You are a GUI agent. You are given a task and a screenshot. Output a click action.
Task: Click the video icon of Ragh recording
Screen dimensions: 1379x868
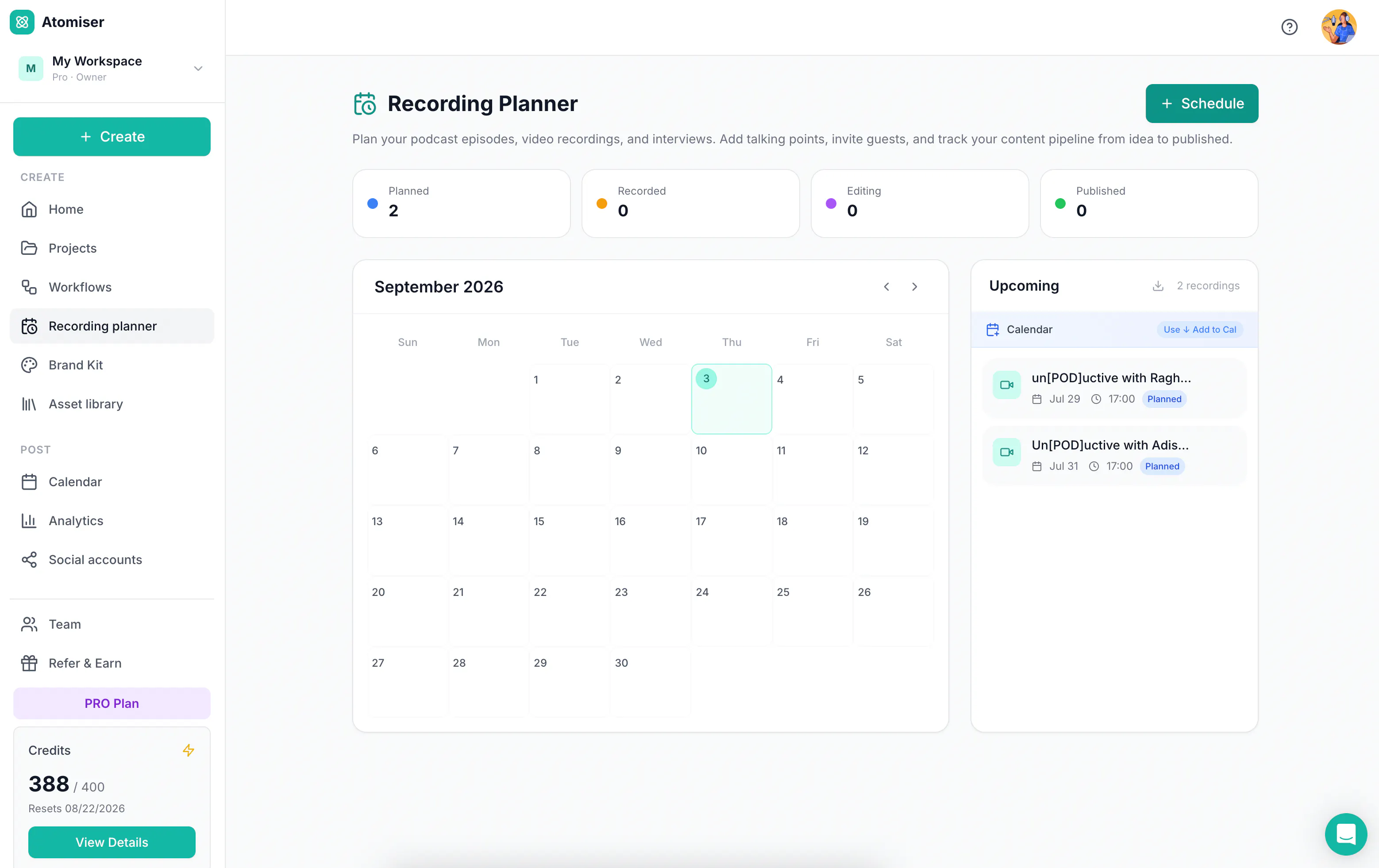1006,385
